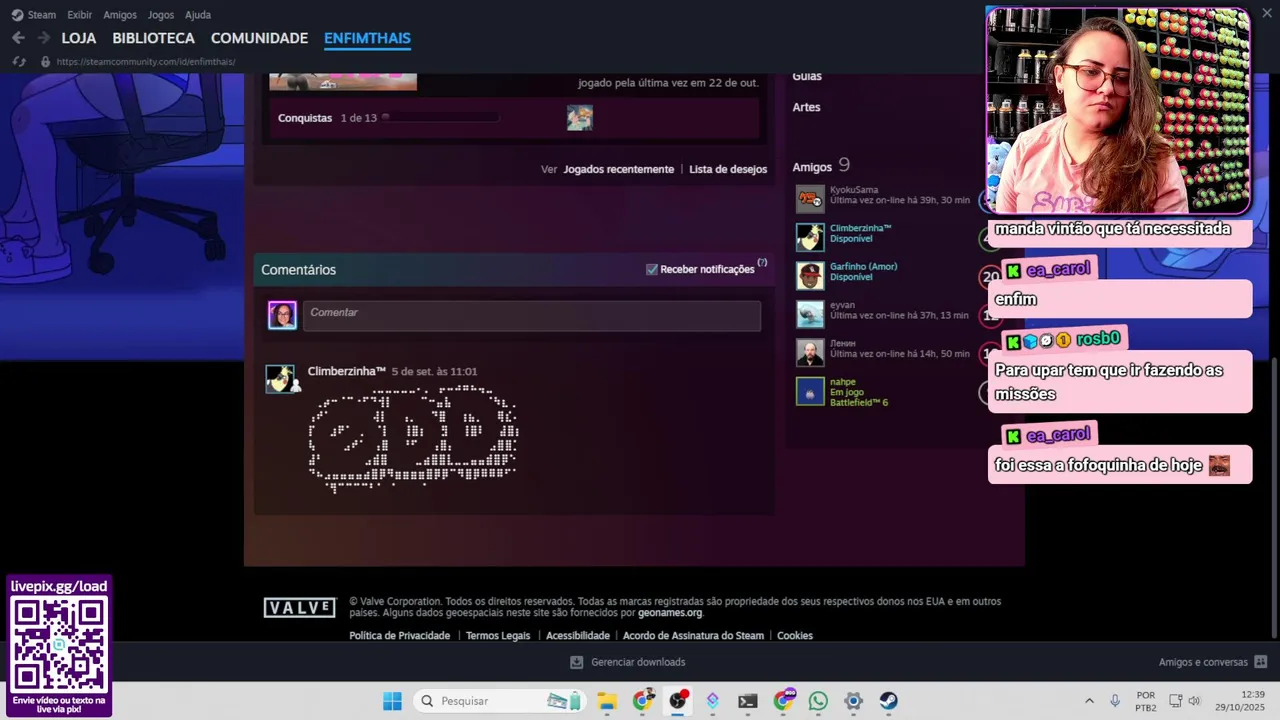
Task: Open Termos Legais link
Action: pyautogui.click(x=498, y=636)
